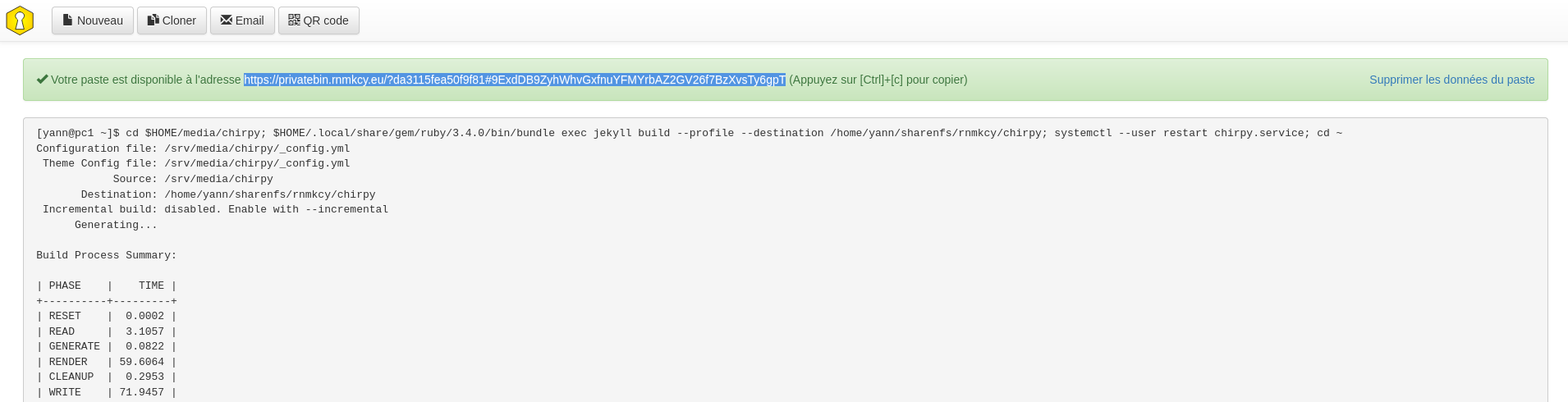
Task: Click the 'Appuyez sur [Ctrl]+[c]' hint text
Action: 878,80
